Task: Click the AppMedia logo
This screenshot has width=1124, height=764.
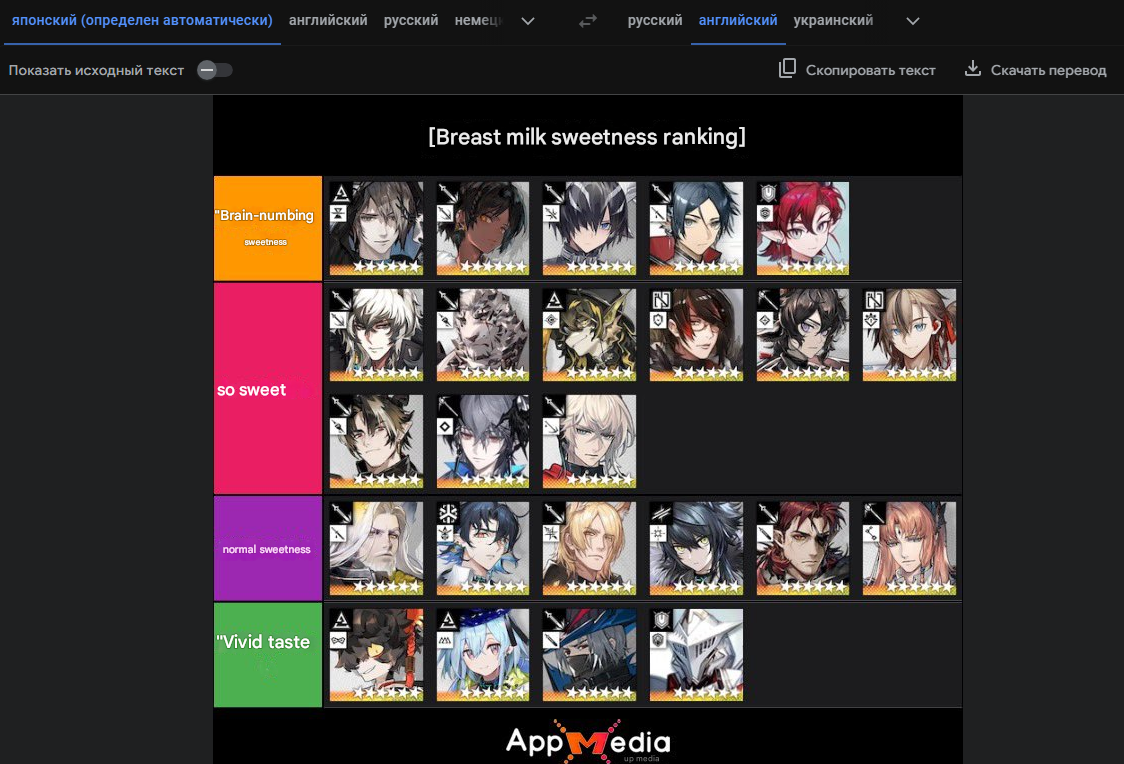Action: tap(588, 742)
